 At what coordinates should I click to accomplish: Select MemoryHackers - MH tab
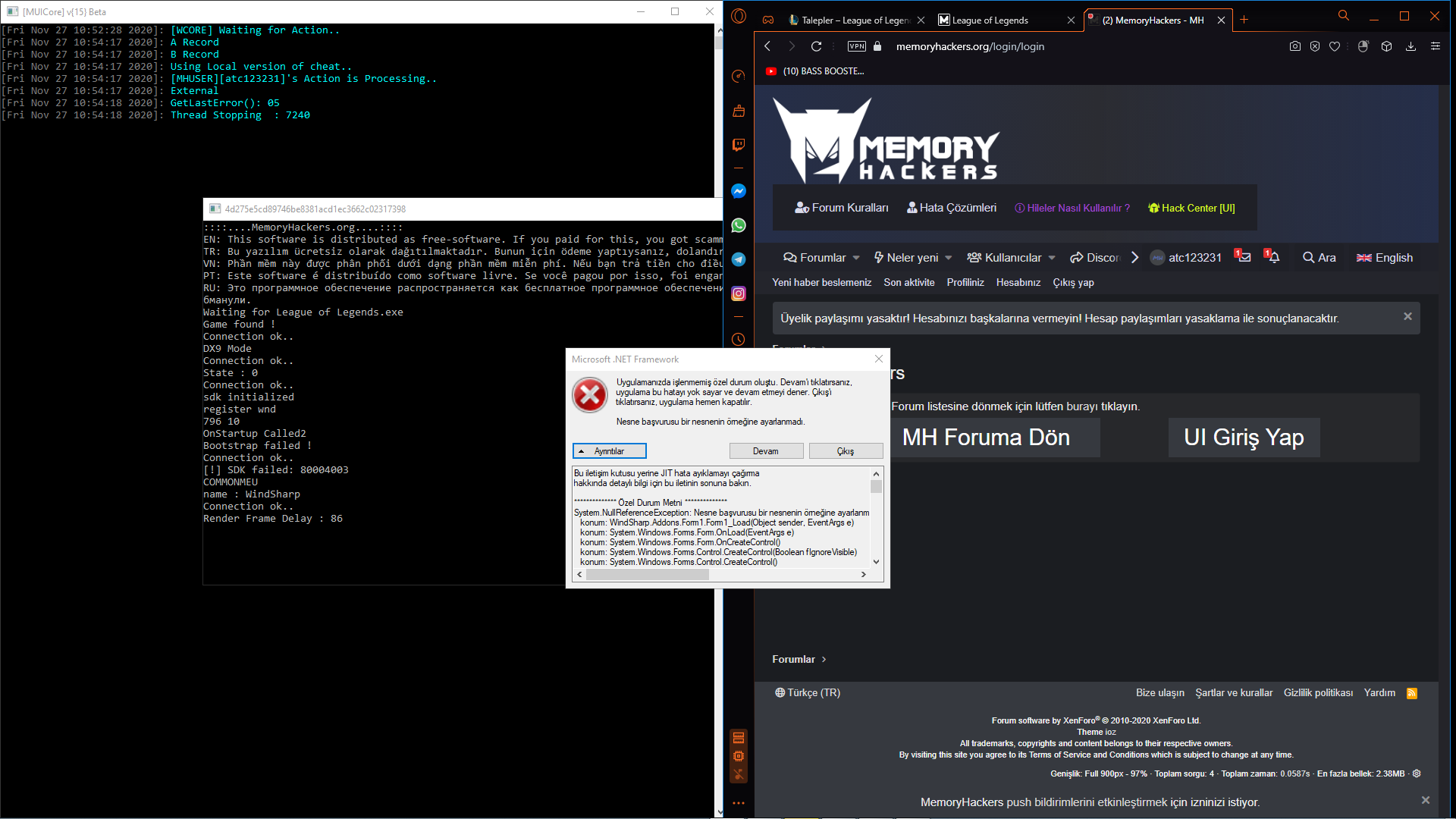pos(1153,20)
